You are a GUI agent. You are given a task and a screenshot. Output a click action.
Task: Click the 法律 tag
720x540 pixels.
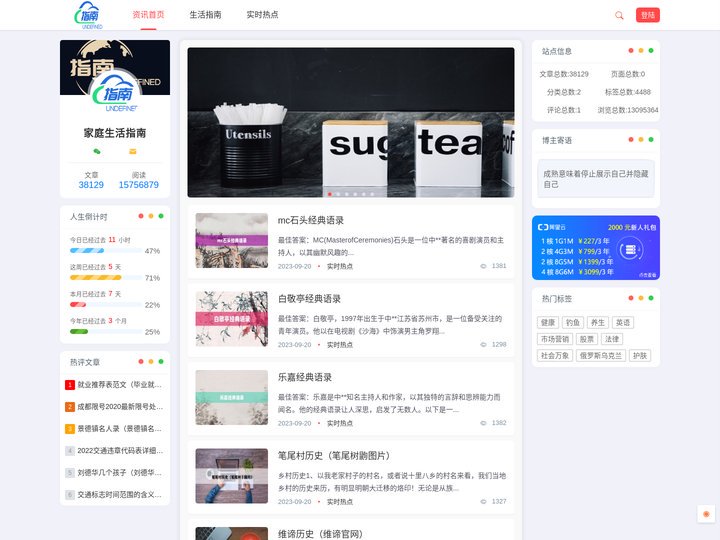tap(612, 339)
